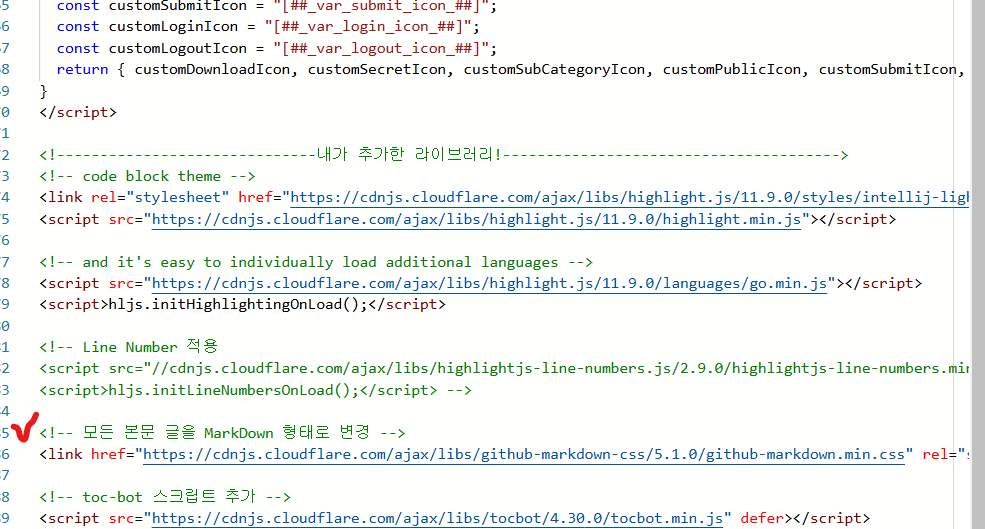
Task: Click the return keyword
Action: pos(82,70)
